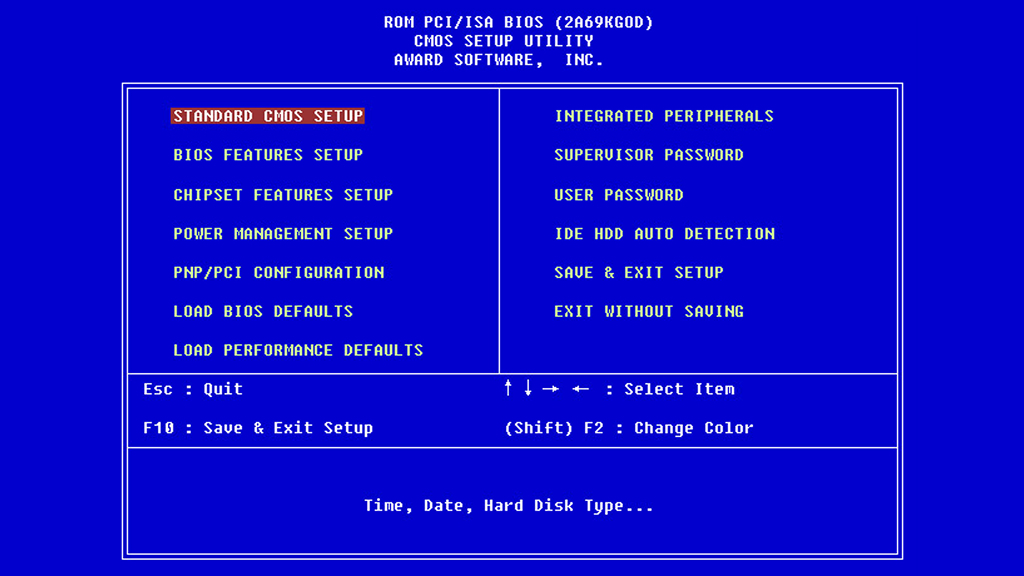This screenshot has height=576, width=1024.
Task: Click the Select Item arrow legend
Action: pyautogui.click(x=620, y=389)
